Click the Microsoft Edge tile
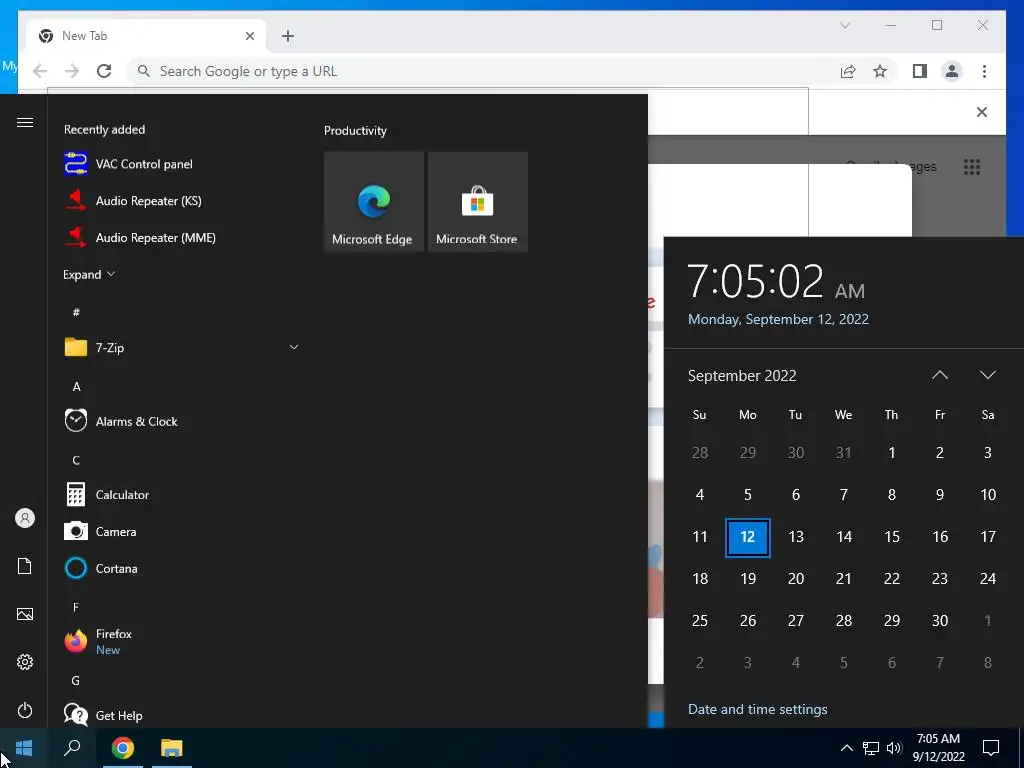The width and height of the screenshot is (1024, 768). (374, 202)
